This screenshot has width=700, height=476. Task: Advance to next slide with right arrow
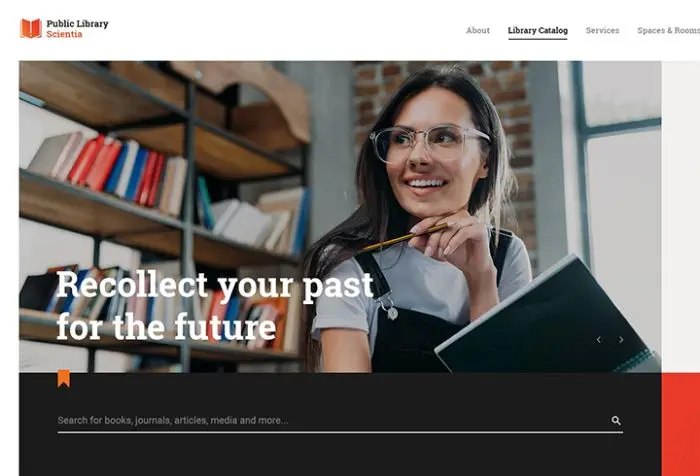tap(621, 339)
